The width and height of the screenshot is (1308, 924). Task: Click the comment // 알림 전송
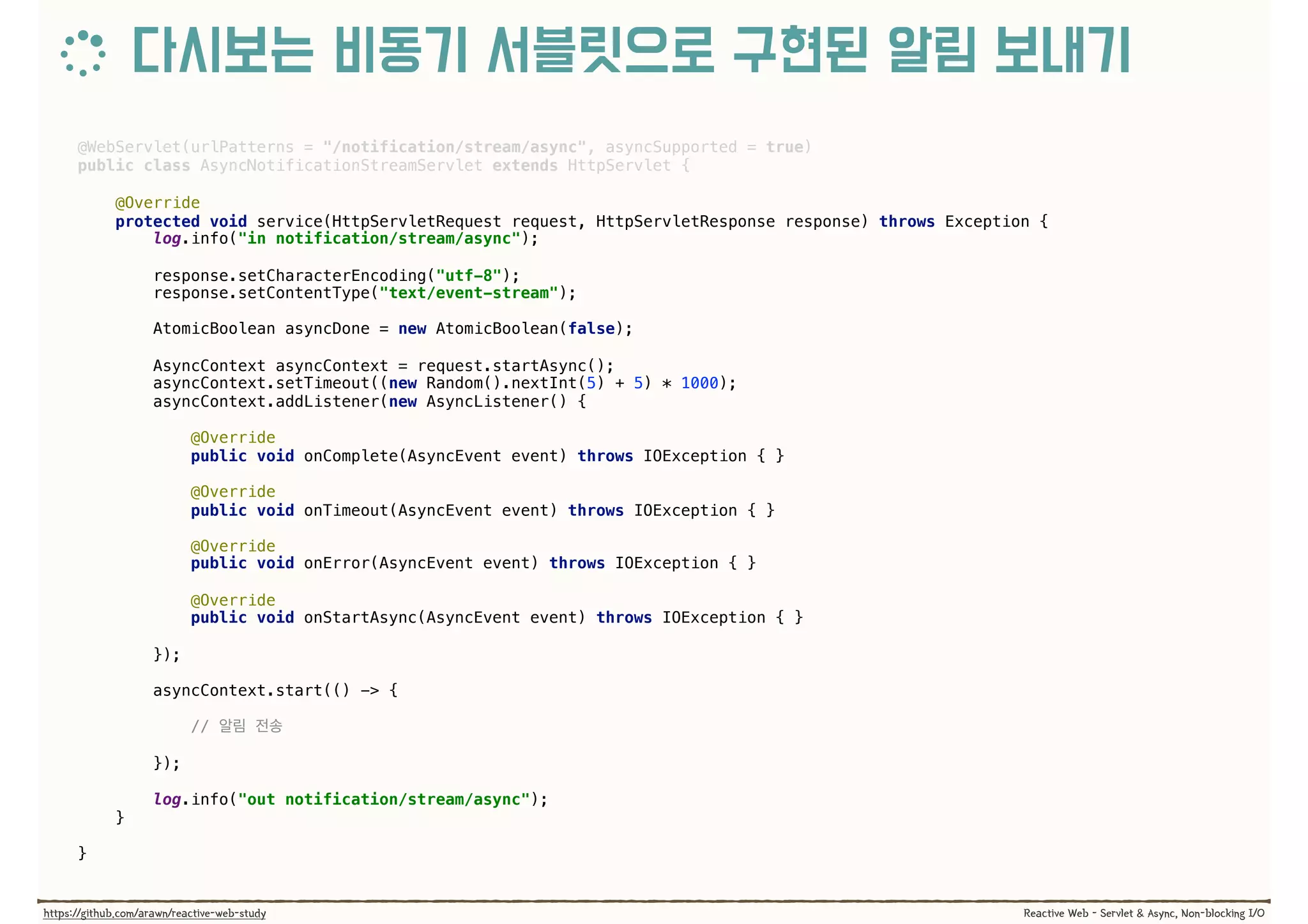point(236,726)
